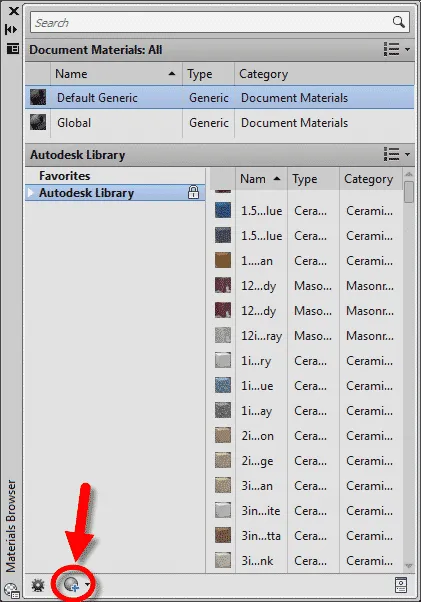Click the library list scrollbar thumb
This screenshot has height=602, width=421.
(409, 192)
